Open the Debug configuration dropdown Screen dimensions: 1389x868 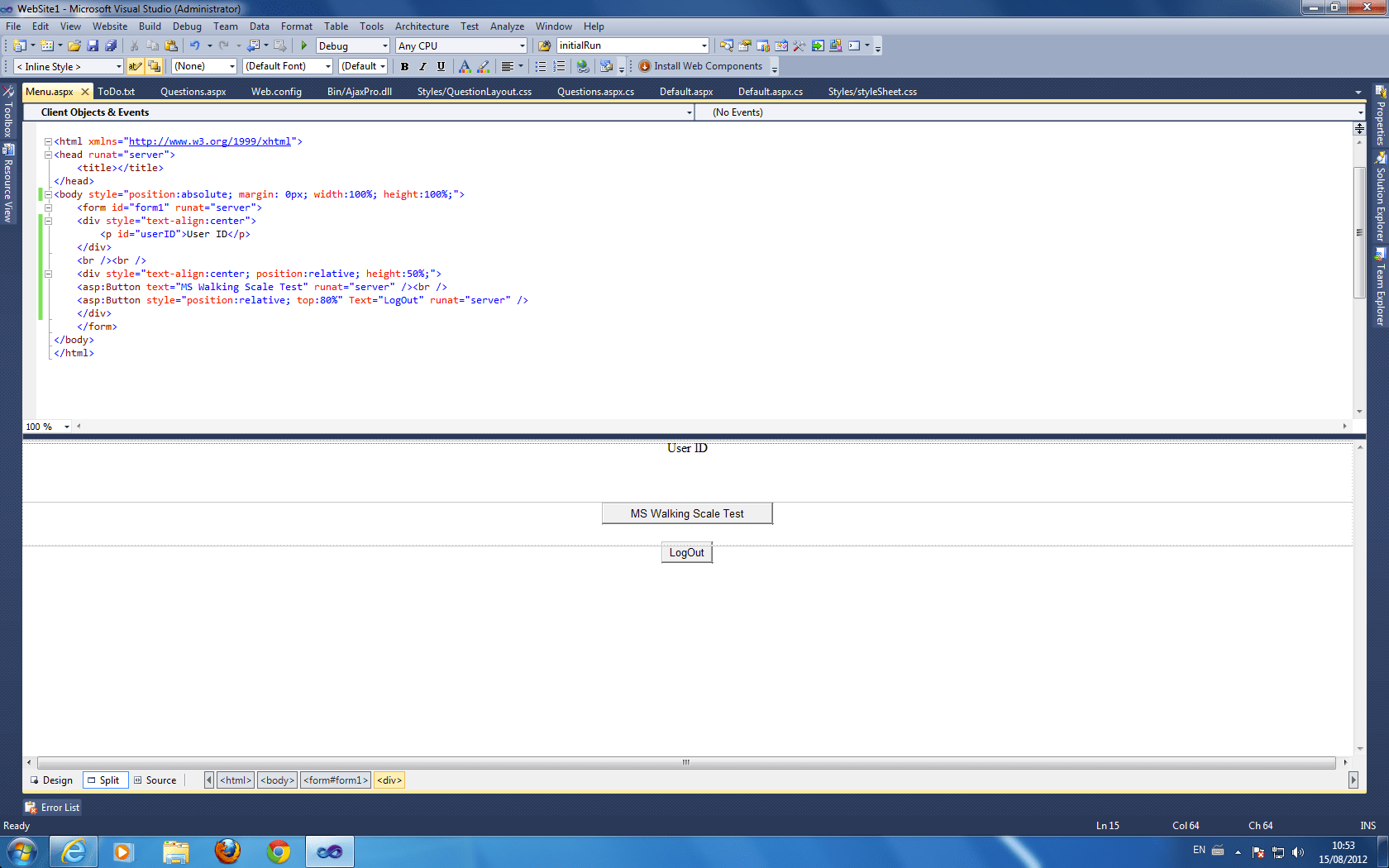pyautogui.click(x=384, y=45)
